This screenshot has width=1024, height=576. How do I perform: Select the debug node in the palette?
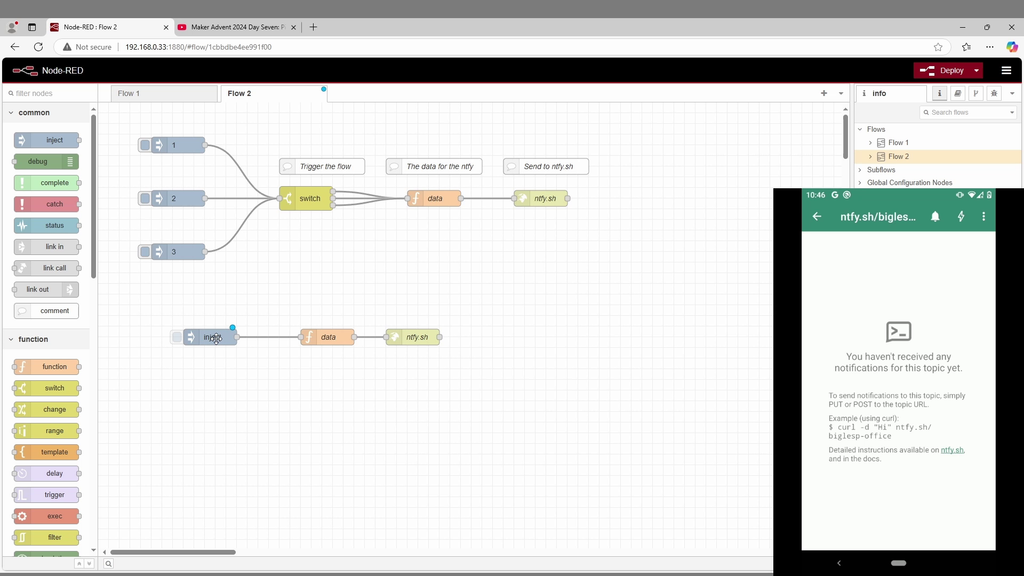pos(46,161)
